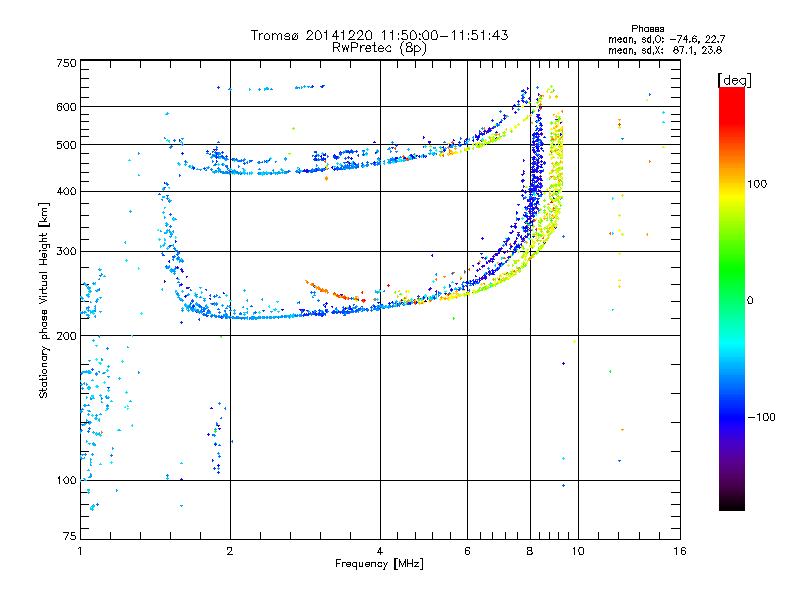Click x-axis tick label '4'
The width and height of the screenshot is (800, 600).
[380, 551]
